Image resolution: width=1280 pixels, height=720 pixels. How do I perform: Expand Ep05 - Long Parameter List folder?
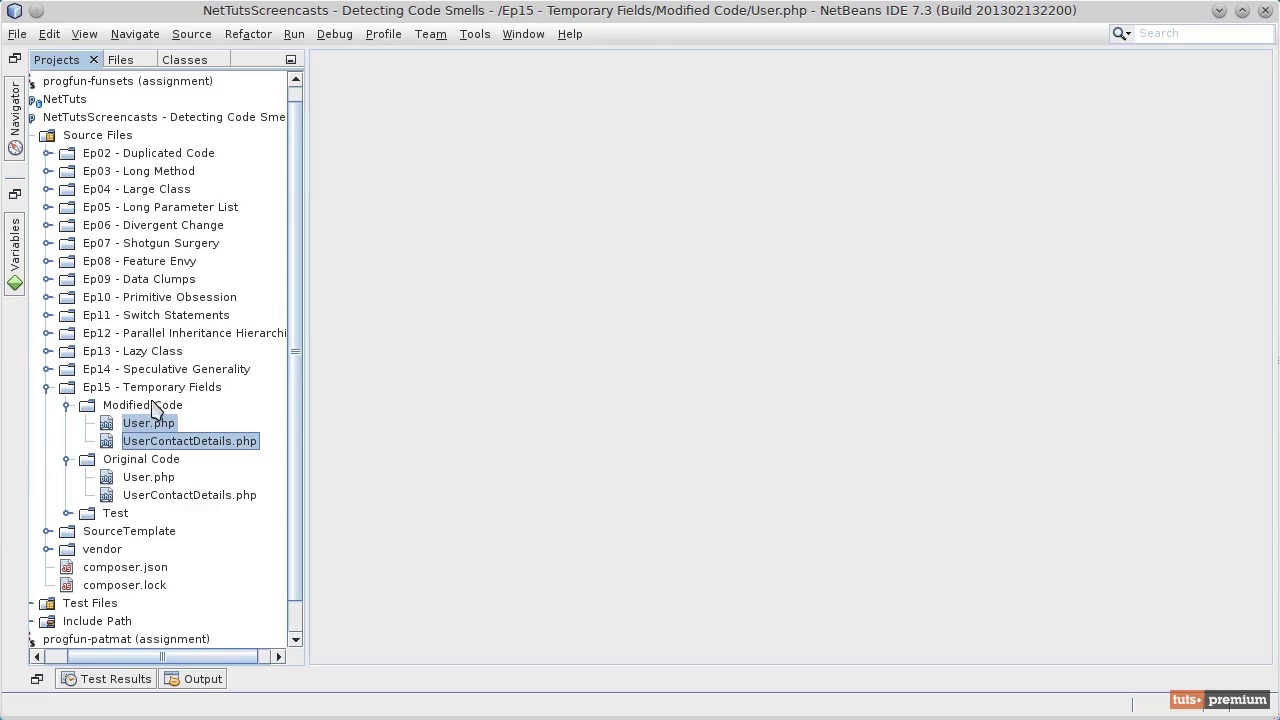(47, 207)
